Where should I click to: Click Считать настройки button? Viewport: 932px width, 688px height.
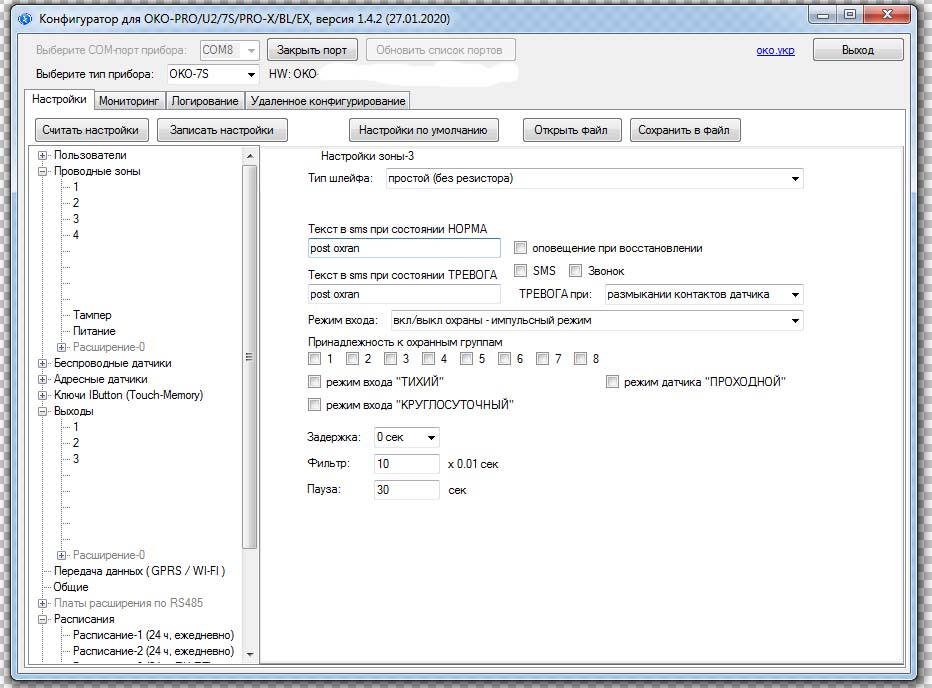(x=90, y=130)
